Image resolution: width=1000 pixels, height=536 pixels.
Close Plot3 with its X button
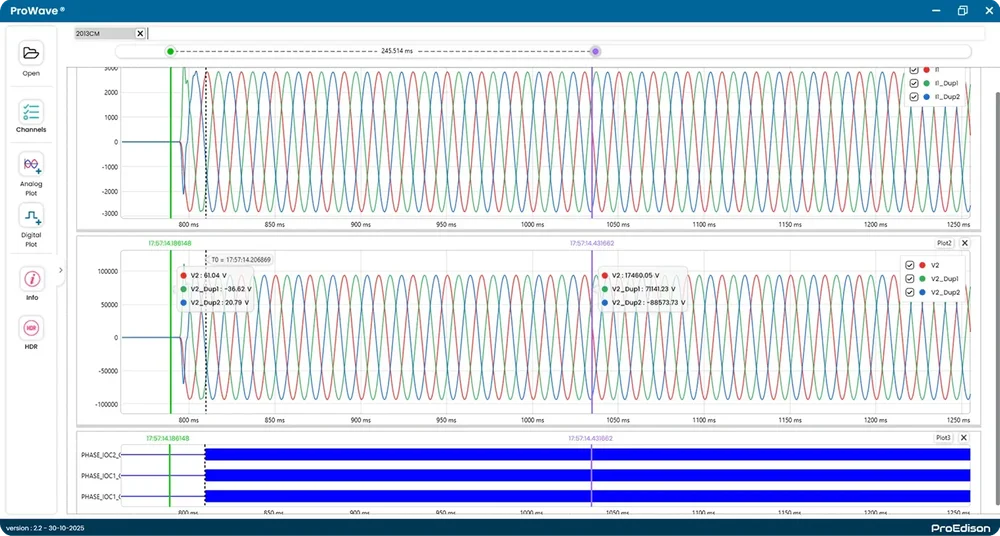coord(964,437)
